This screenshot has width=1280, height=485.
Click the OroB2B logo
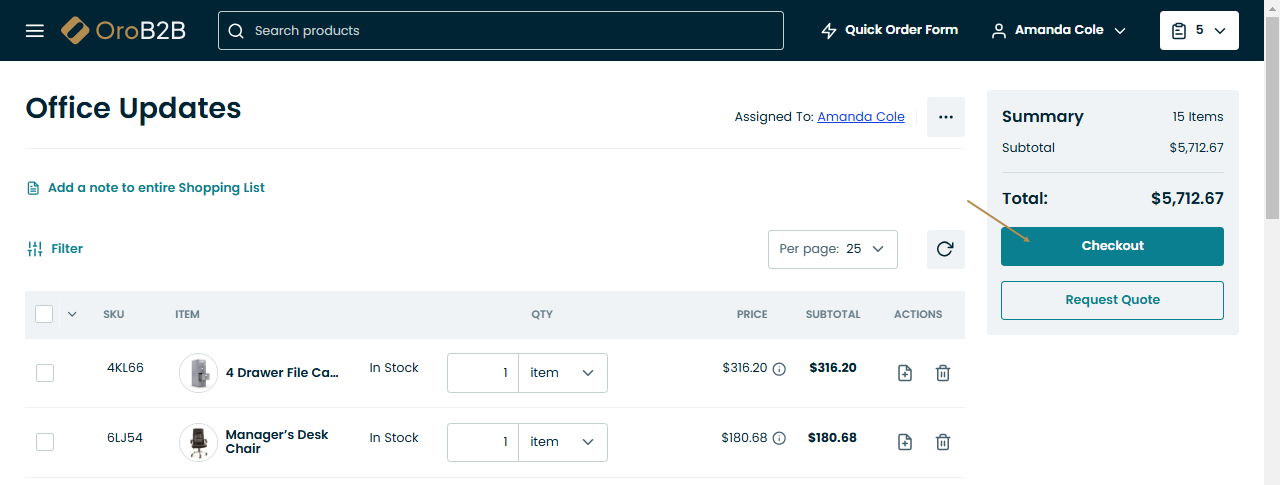[x=123, y=30]
